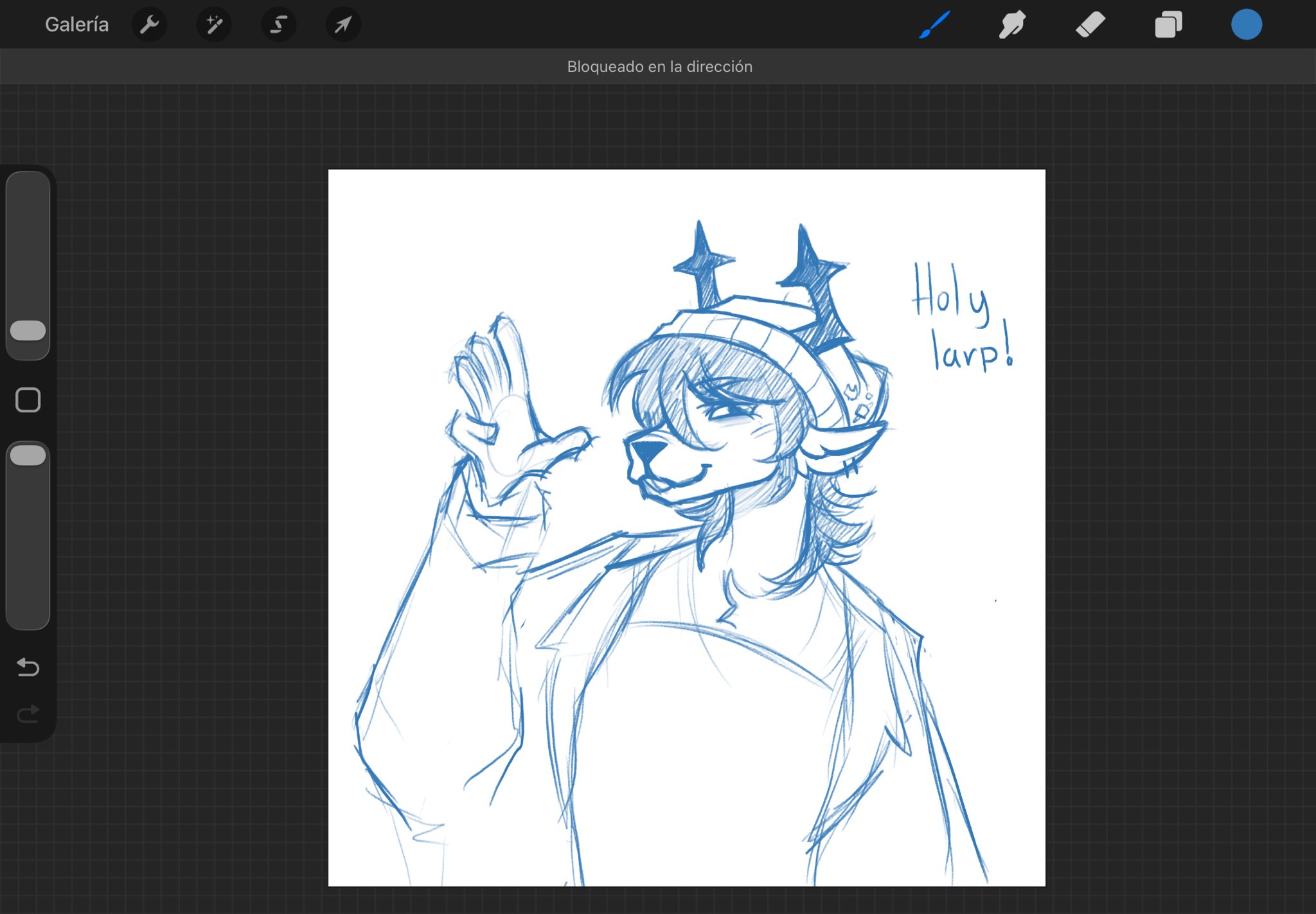Open the Adjustments magic wand menu

coord(214,25)
